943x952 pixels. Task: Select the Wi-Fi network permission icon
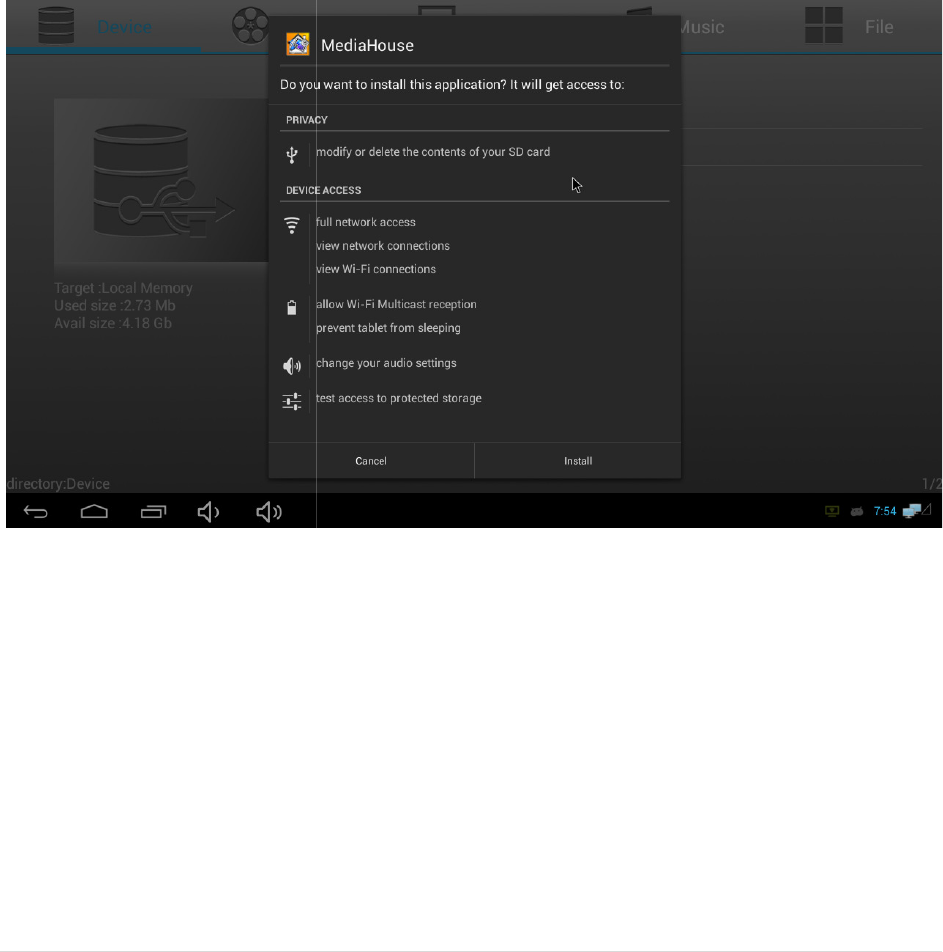click(292, 225)
